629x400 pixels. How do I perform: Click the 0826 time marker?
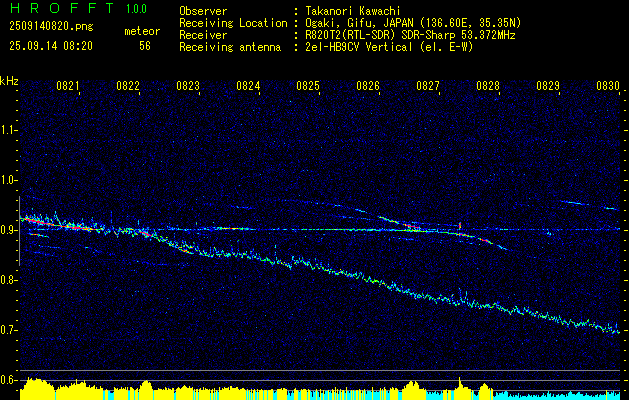tap(368, 86)
